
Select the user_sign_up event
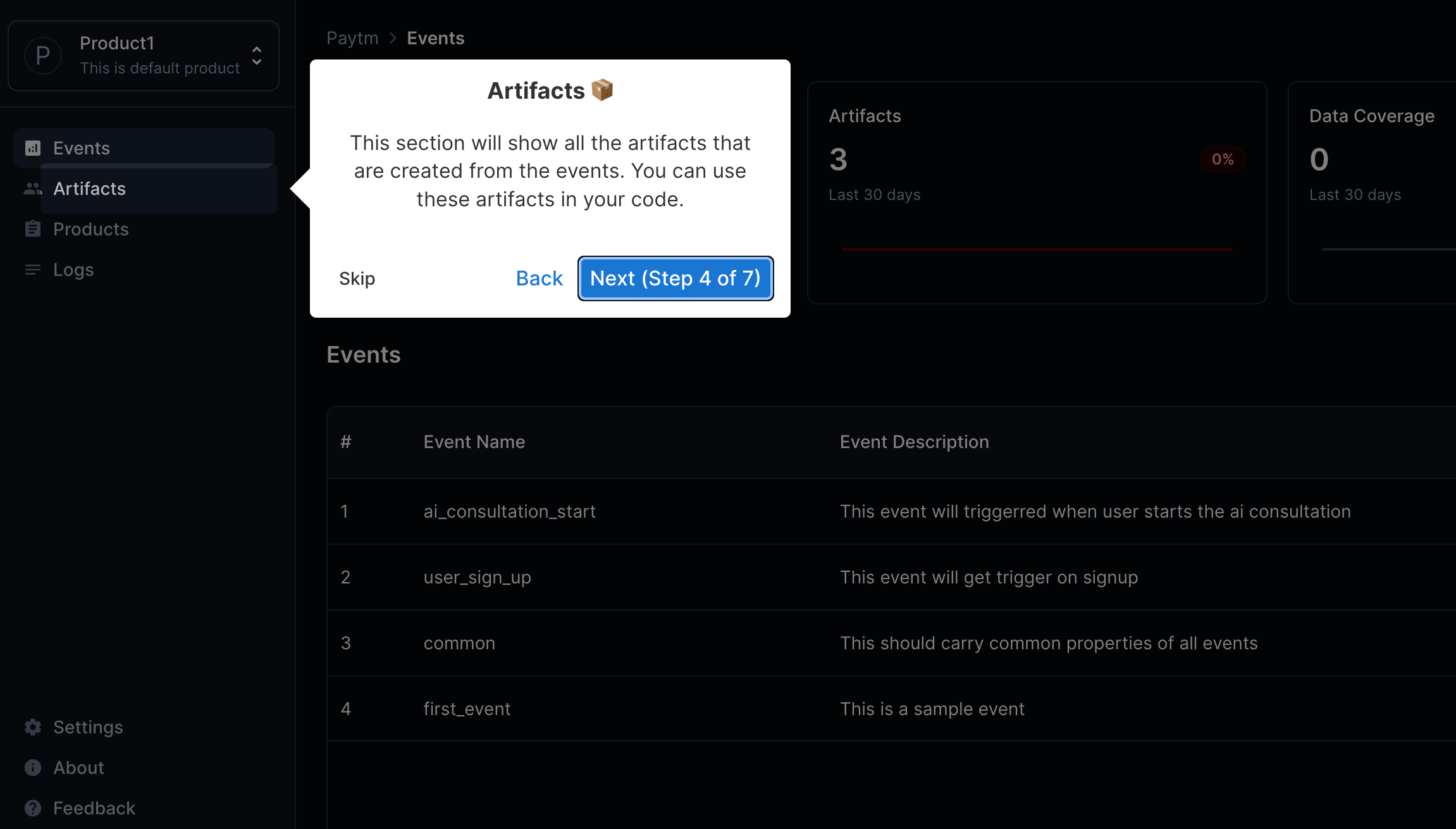click(x=891, y=577)
